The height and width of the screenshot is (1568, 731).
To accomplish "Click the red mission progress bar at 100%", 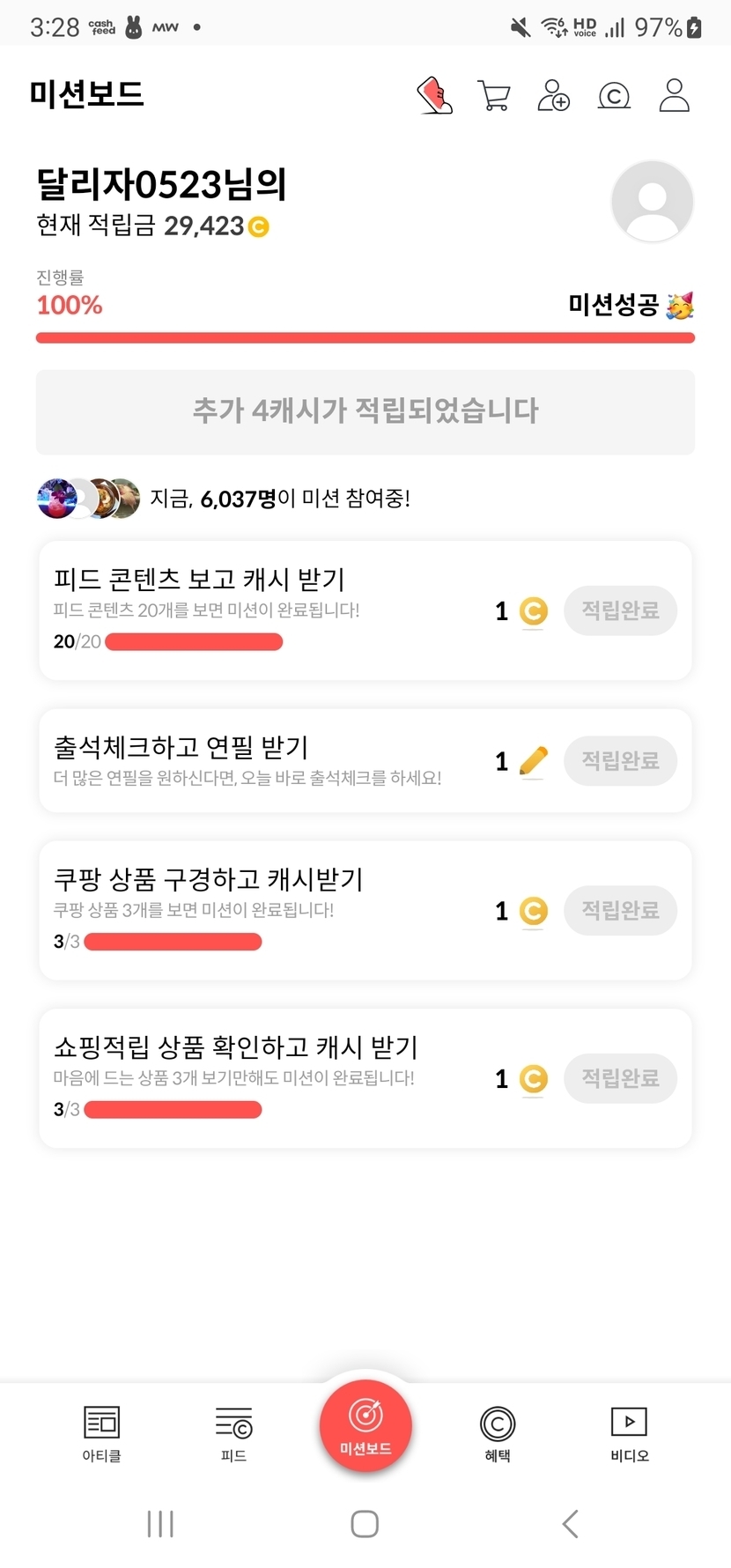I will (365, 337).
